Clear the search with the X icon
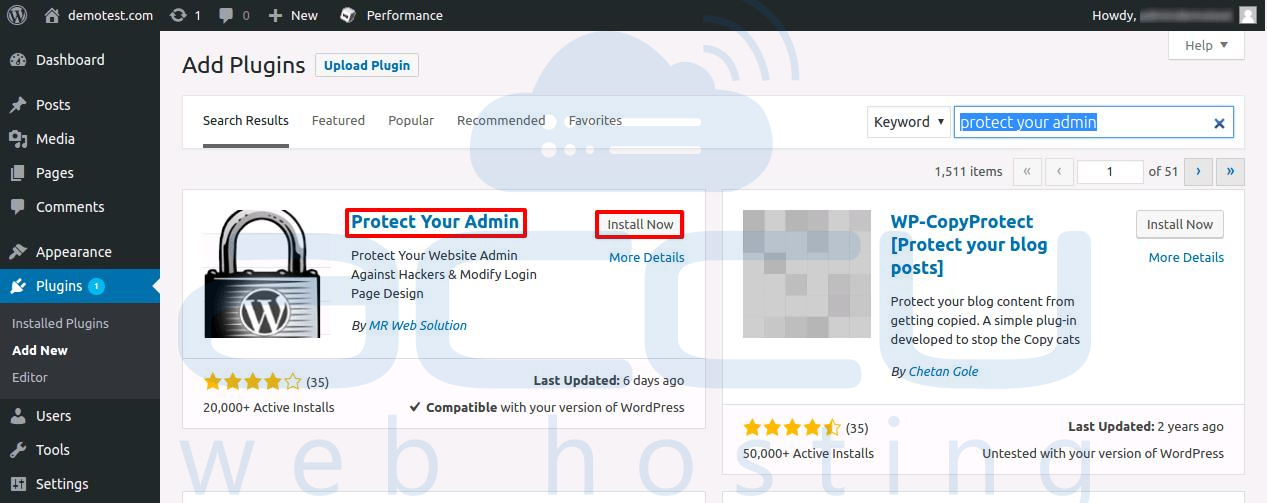The image size is (1267, 503). [x=1219, y=123]
